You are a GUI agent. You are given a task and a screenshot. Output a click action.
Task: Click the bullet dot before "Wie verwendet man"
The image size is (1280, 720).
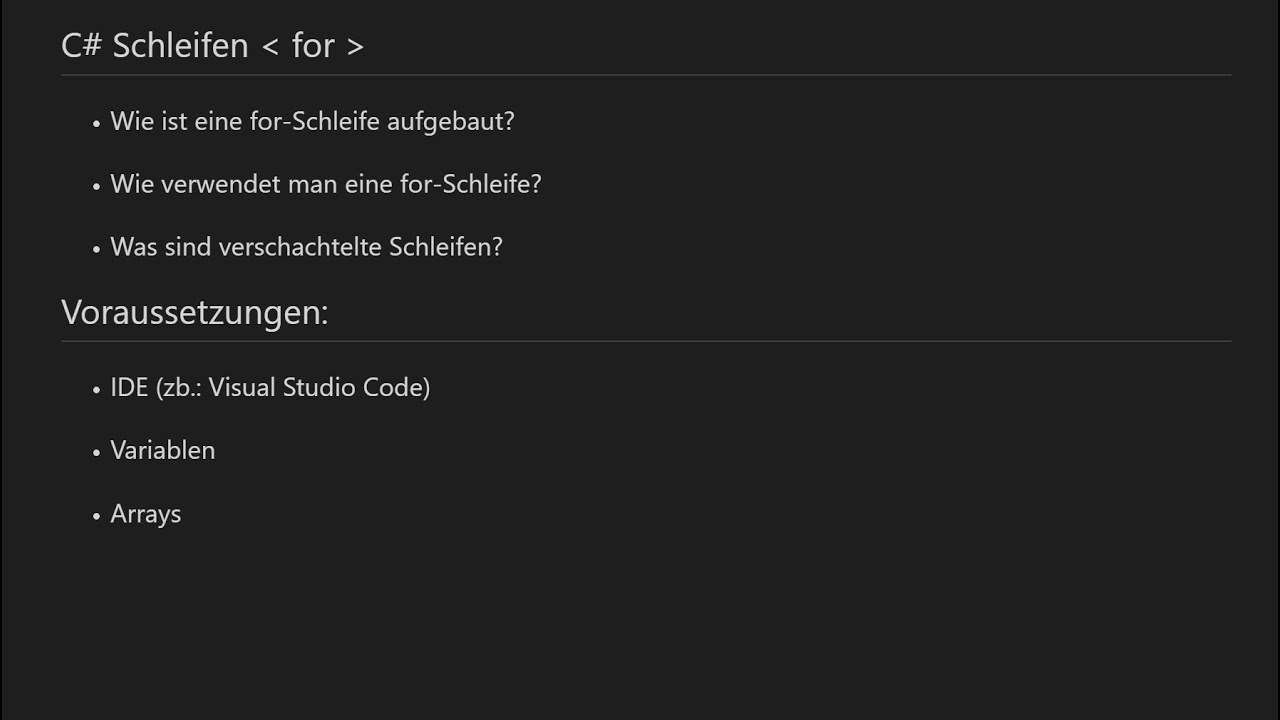97,187
